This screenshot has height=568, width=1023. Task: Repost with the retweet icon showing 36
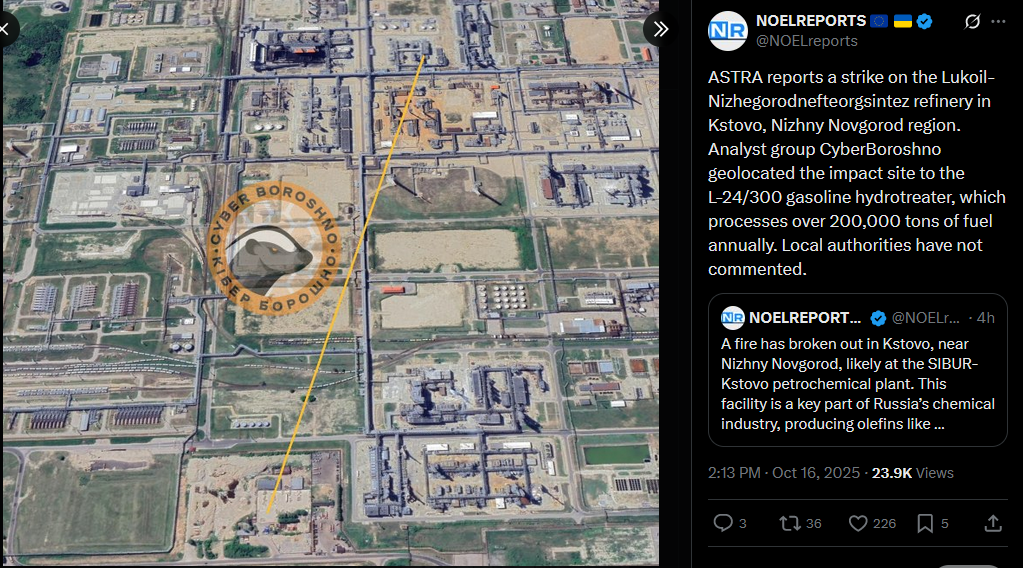coord(790,523)
